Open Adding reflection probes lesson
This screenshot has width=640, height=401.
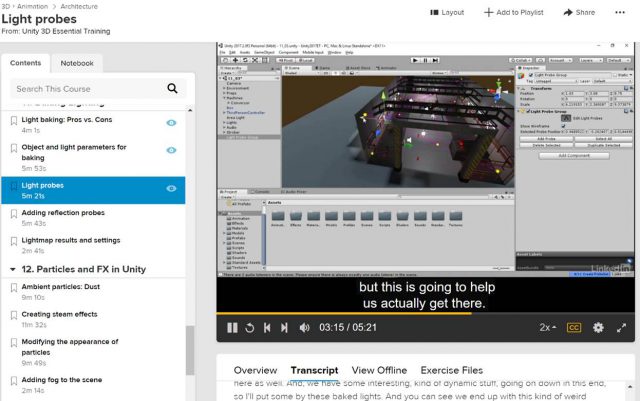pyautogui.click(x=63, y=213)
